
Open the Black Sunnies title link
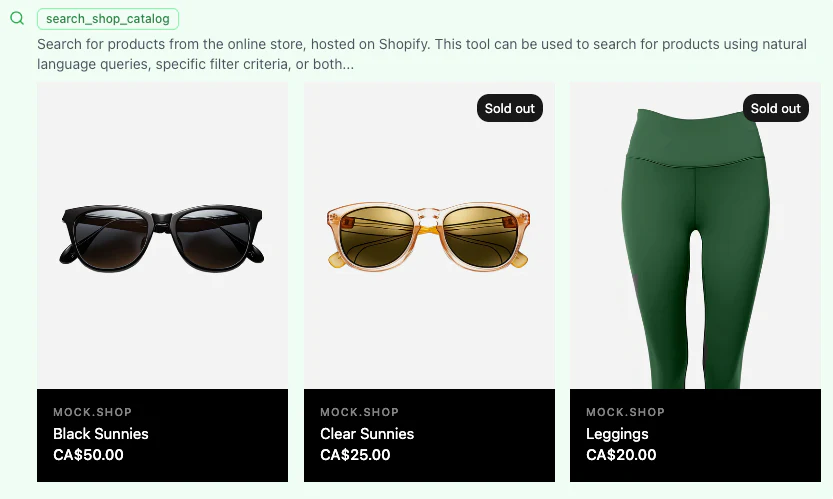tap(100, 434)
